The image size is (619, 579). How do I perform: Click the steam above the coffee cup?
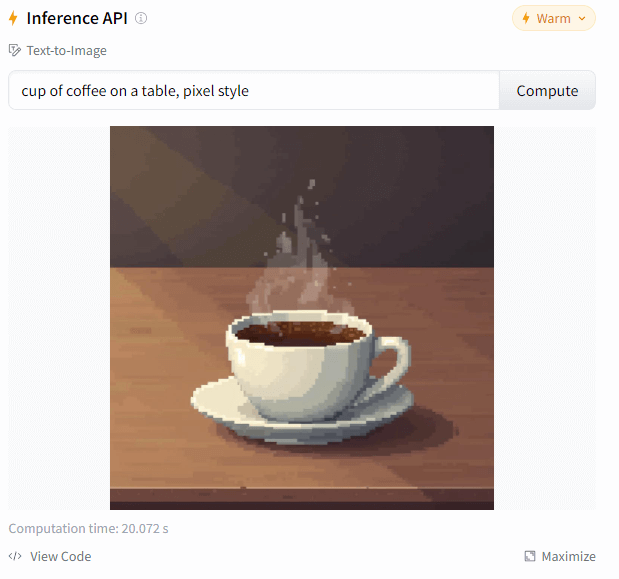click(300, 253)
